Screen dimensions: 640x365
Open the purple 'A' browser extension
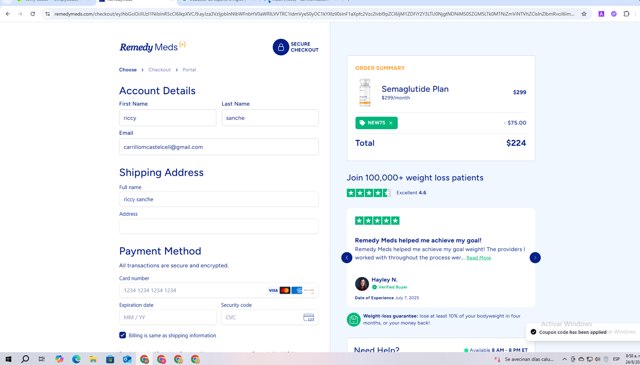coord(601,14)
